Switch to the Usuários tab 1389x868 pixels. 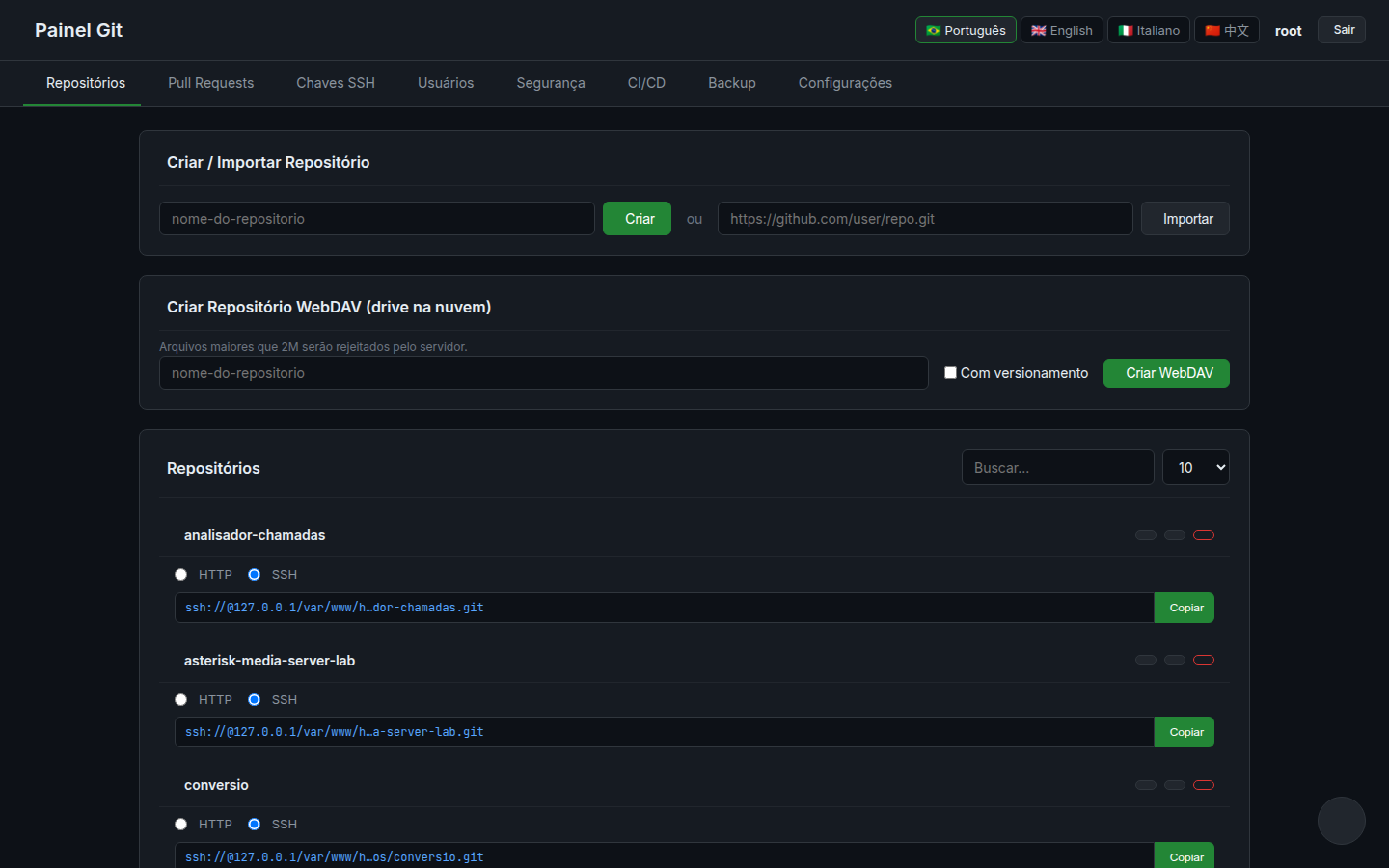pyautogui.click(x=446, y=83)
